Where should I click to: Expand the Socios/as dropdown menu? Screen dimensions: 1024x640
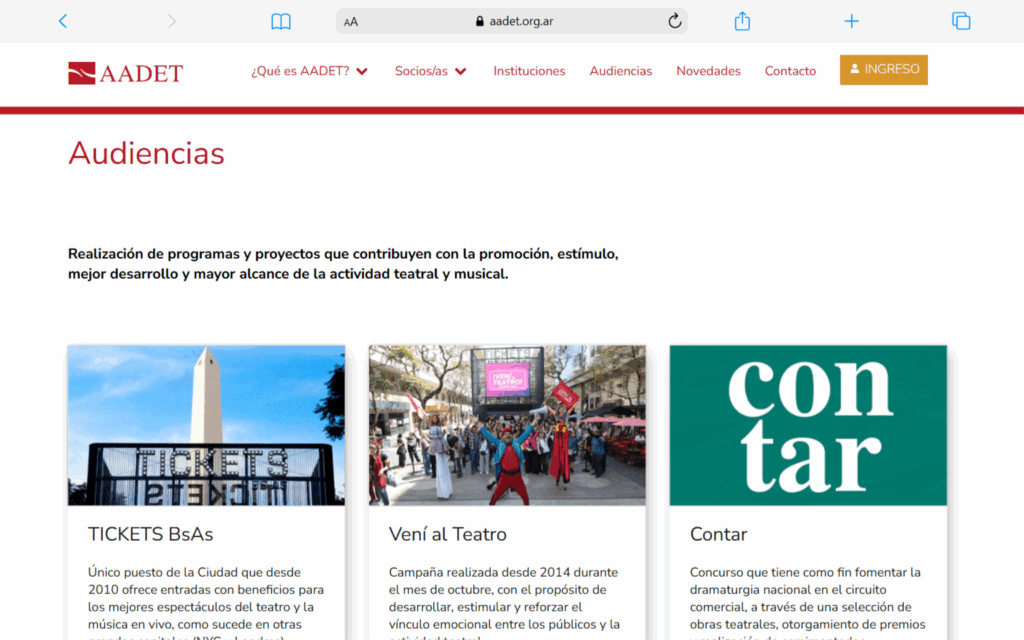[x=430, y=71]
